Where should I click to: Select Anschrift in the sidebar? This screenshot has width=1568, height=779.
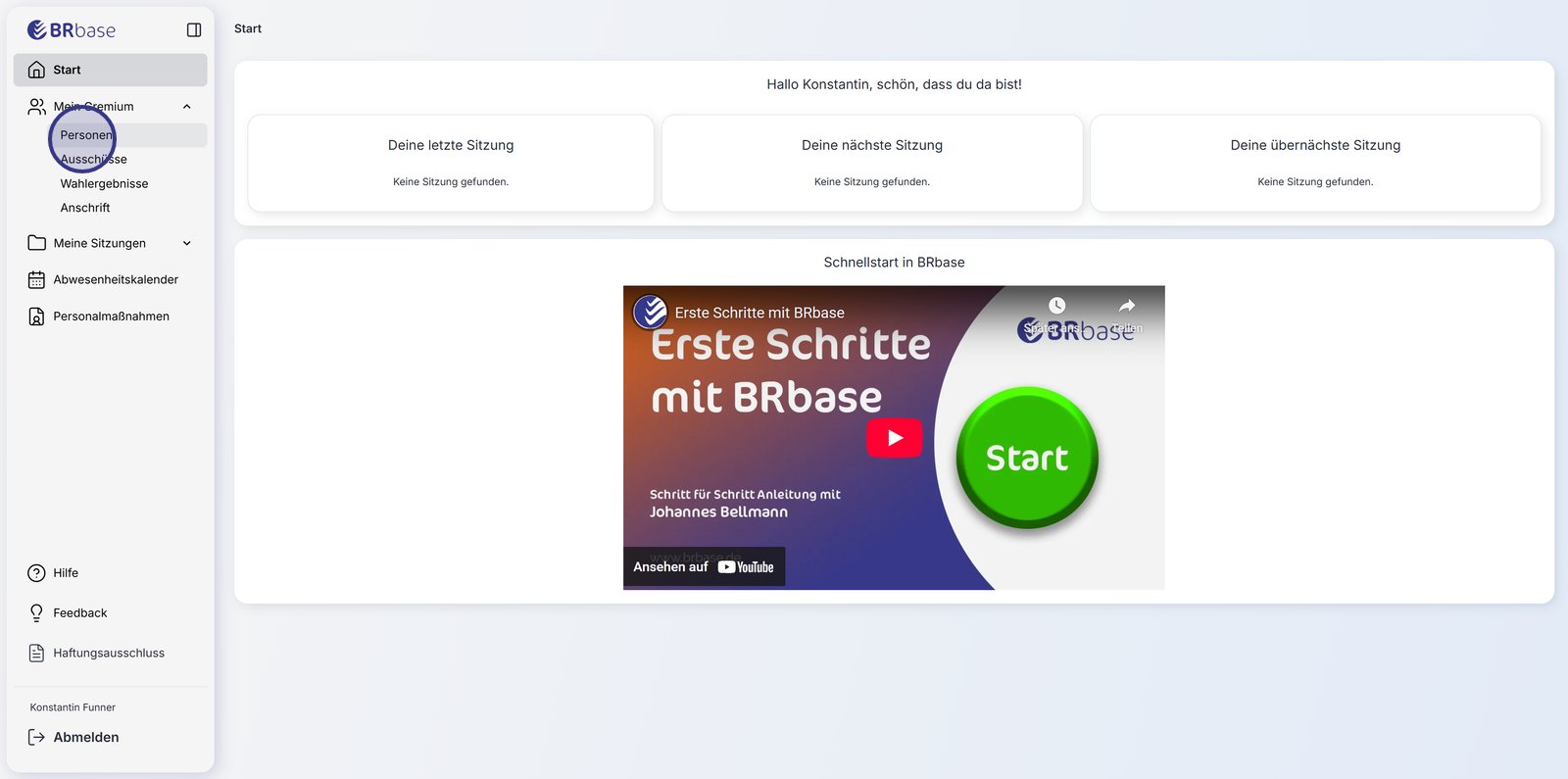tap(85, 208)
